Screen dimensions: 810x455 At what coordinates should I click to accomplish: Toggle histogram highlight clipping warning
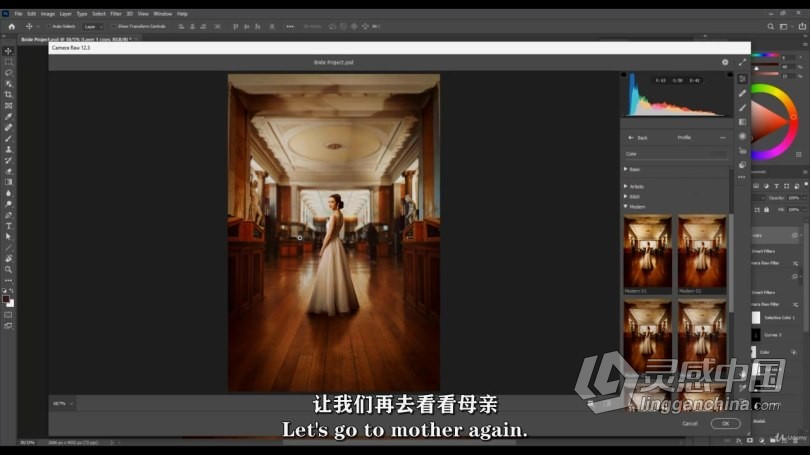pos(730,75)
